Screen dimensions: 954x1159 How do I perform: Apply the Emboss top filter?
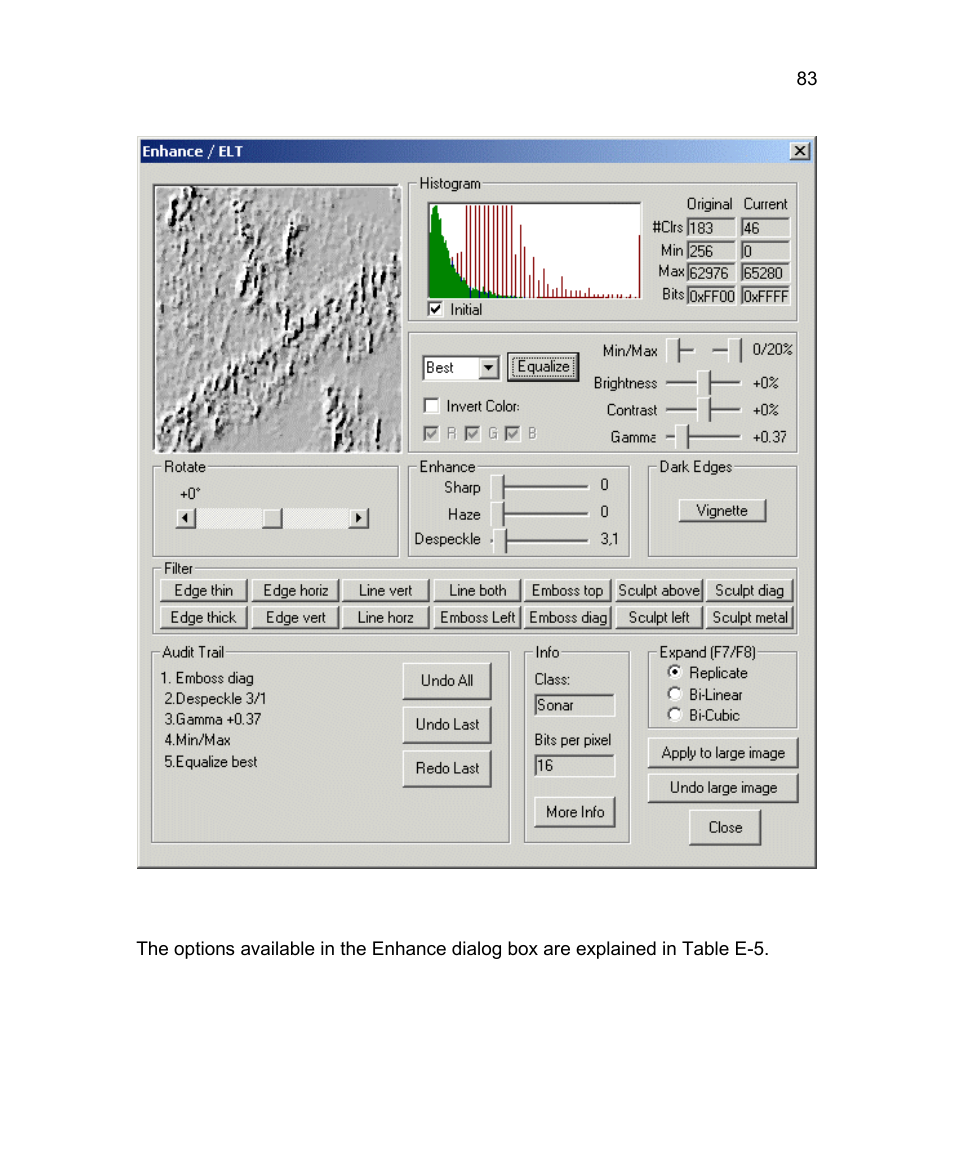click(568, 591)
